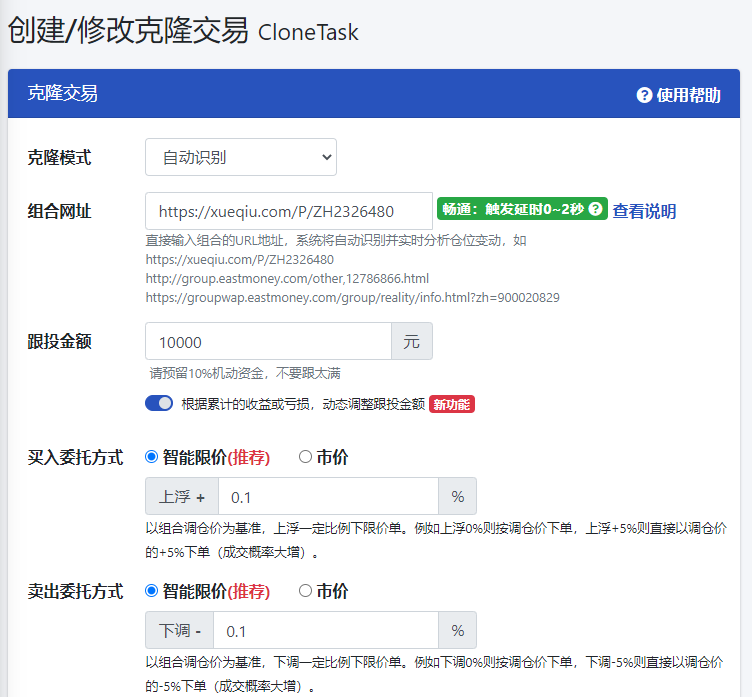Select 智能限价 radio for 买入委托方式

[152, 457]
